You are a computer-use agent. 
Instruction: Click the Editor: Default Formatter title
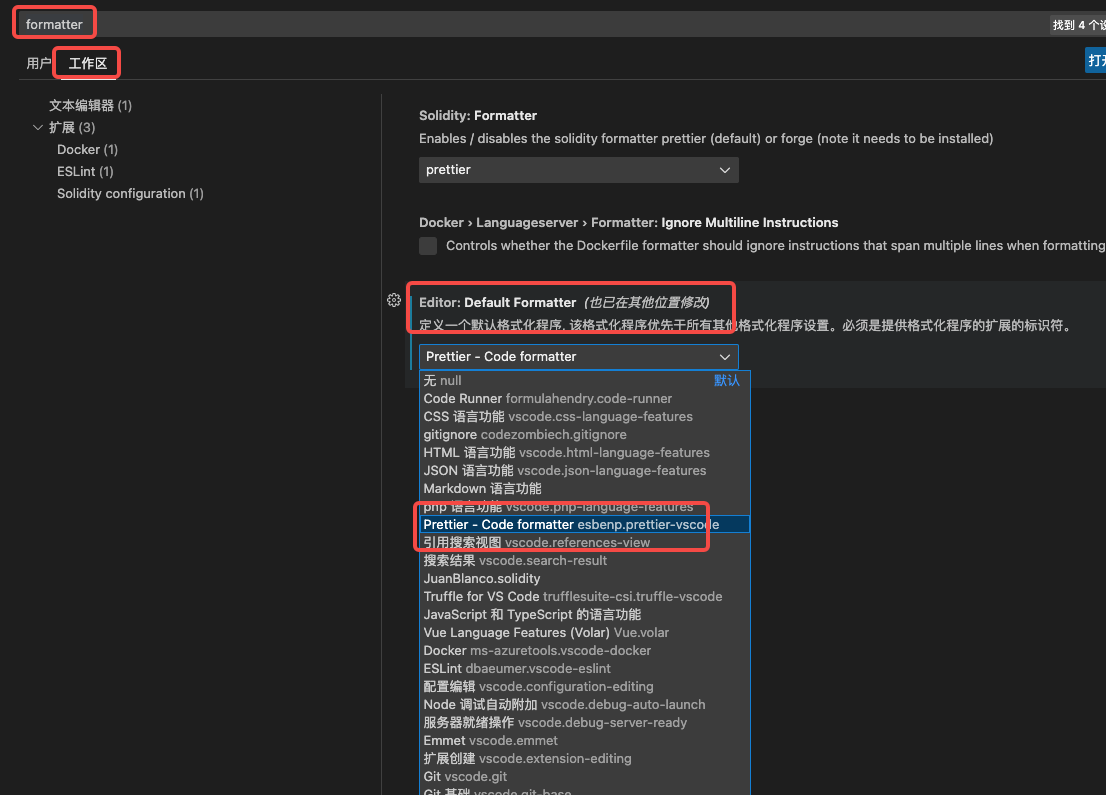tap(497, 303)
